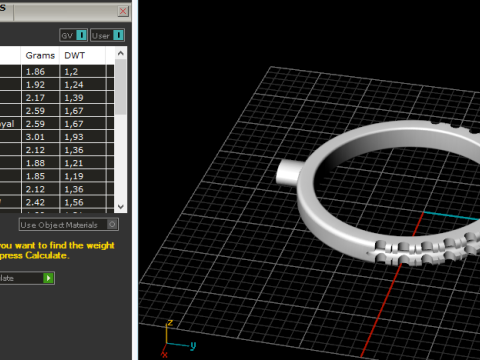Select the 1,19 DWT cell
This screenshot has height=360, width=480.
[83, 176]
